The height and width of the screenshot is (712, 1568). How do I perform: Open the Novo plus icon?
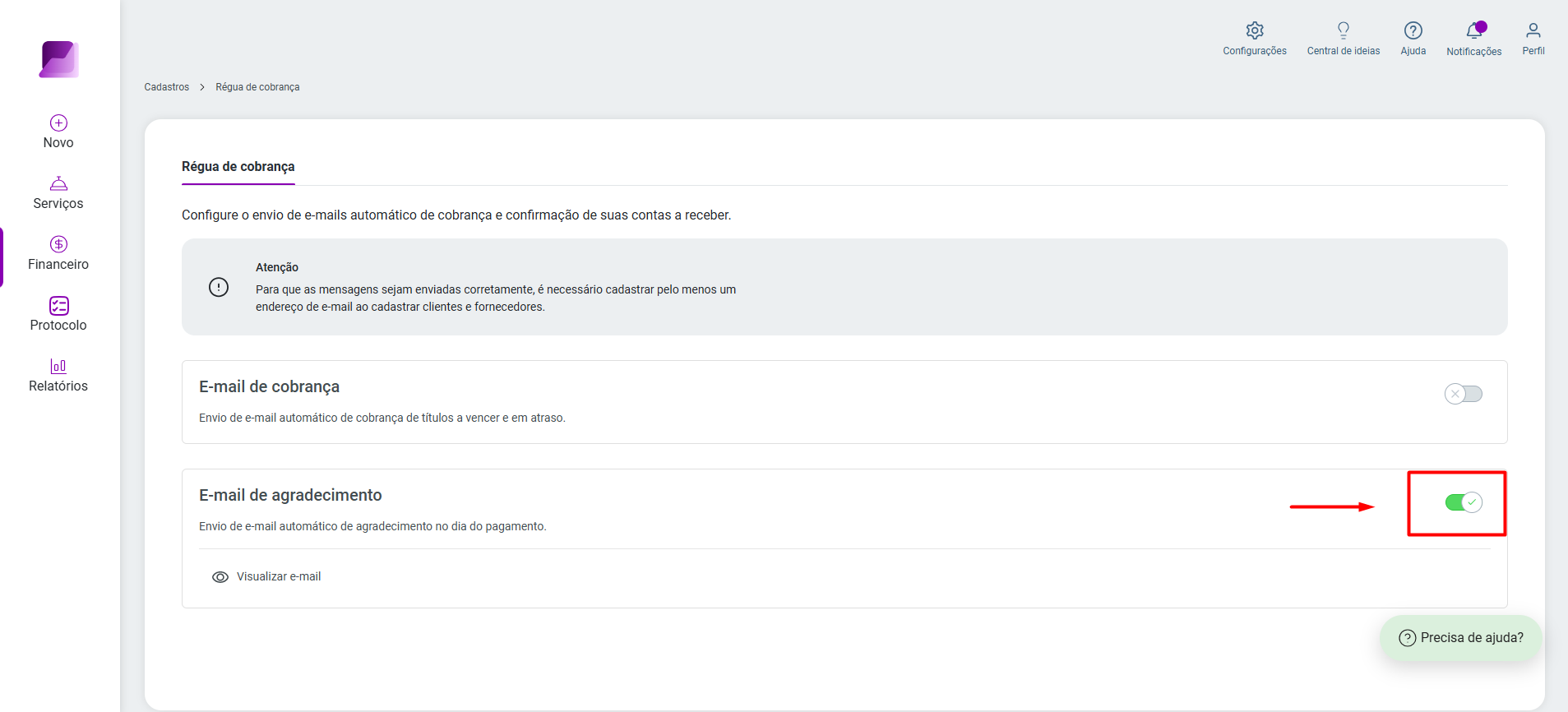58,123
